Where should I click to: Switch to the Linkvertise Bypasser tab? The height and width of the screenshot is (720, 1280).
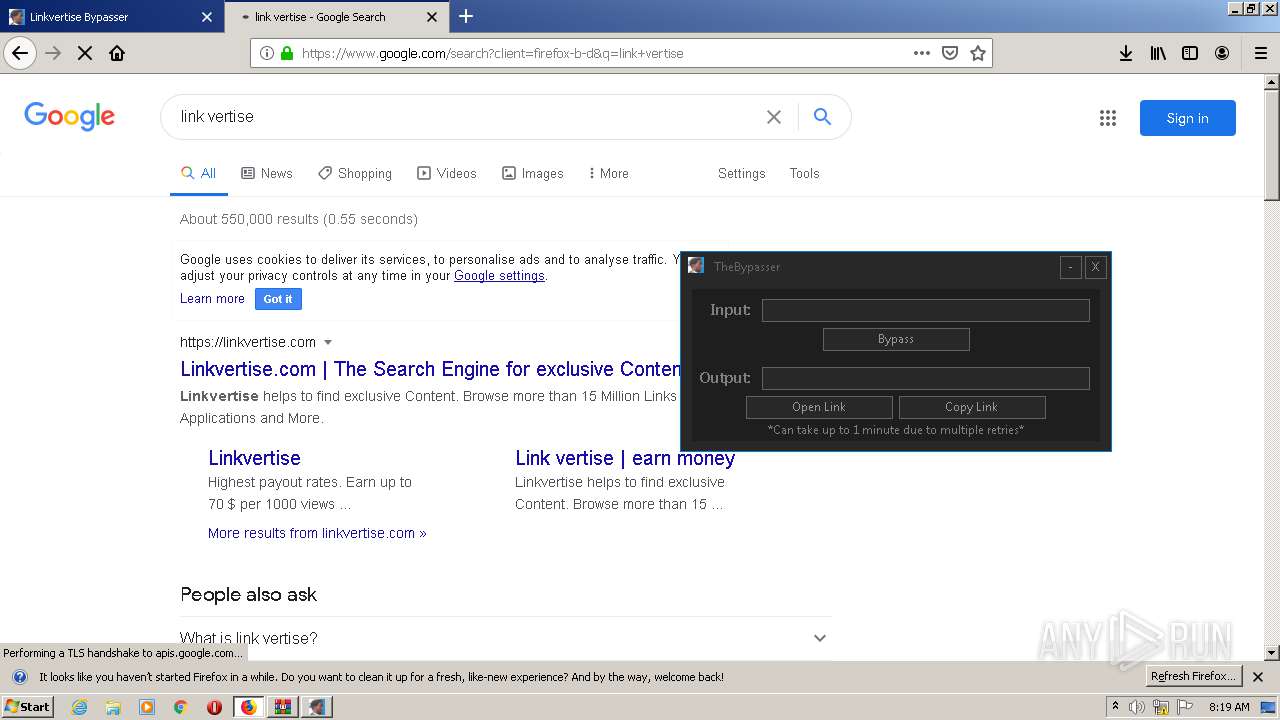(110, 17)
